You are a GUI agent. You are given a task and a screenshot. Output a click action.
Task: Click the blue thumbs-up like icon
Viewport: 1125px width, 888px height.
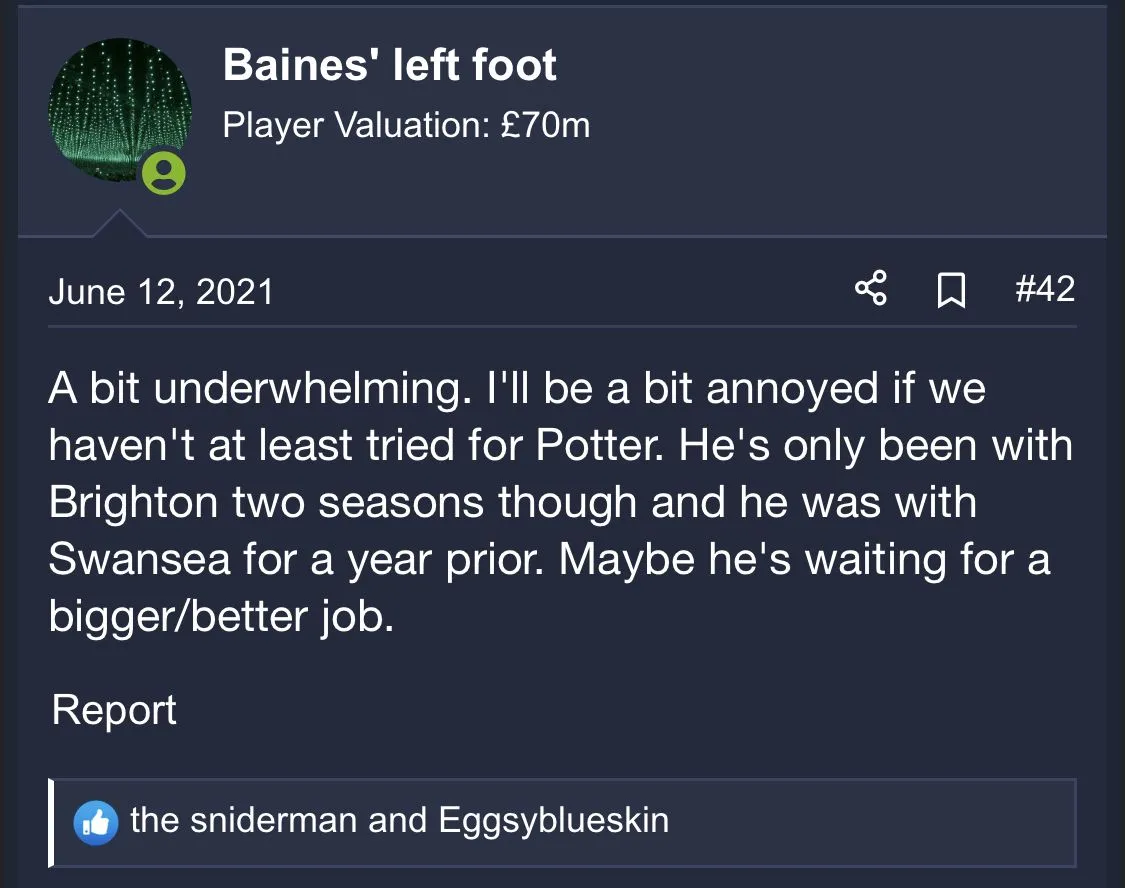click(97, 822)
